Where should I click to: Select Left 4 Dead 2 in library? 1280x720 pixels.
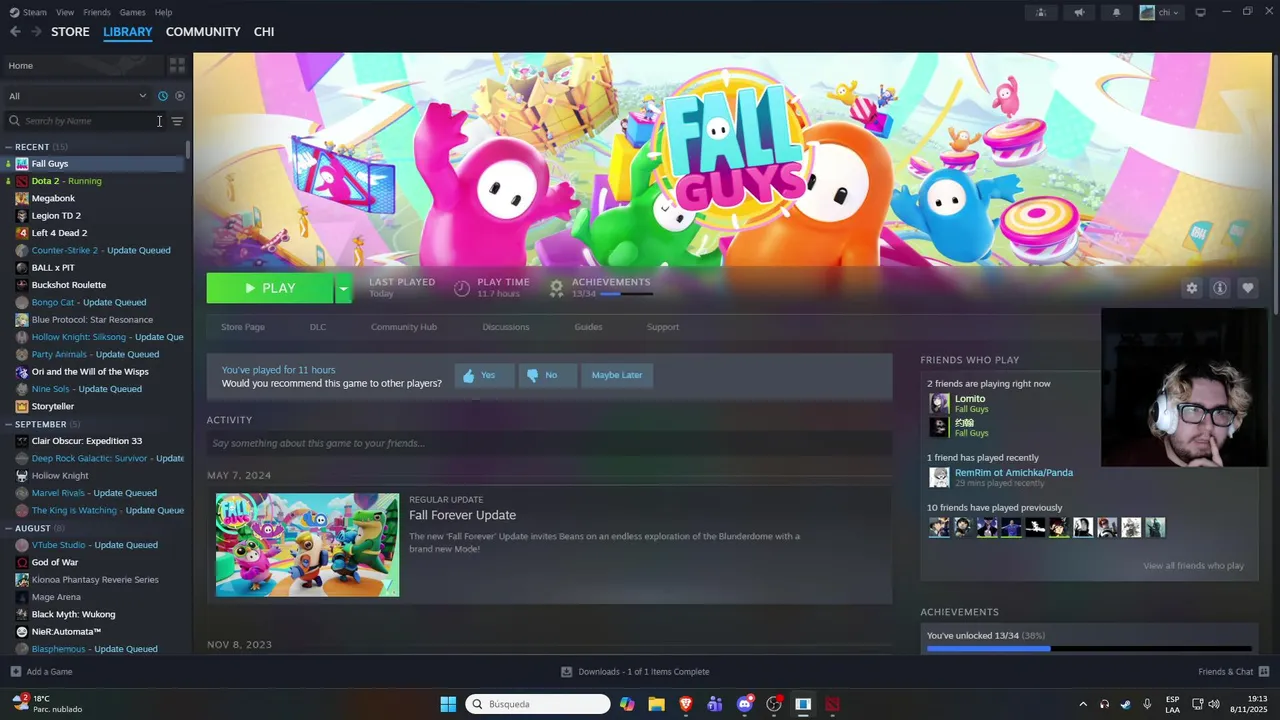59,233
